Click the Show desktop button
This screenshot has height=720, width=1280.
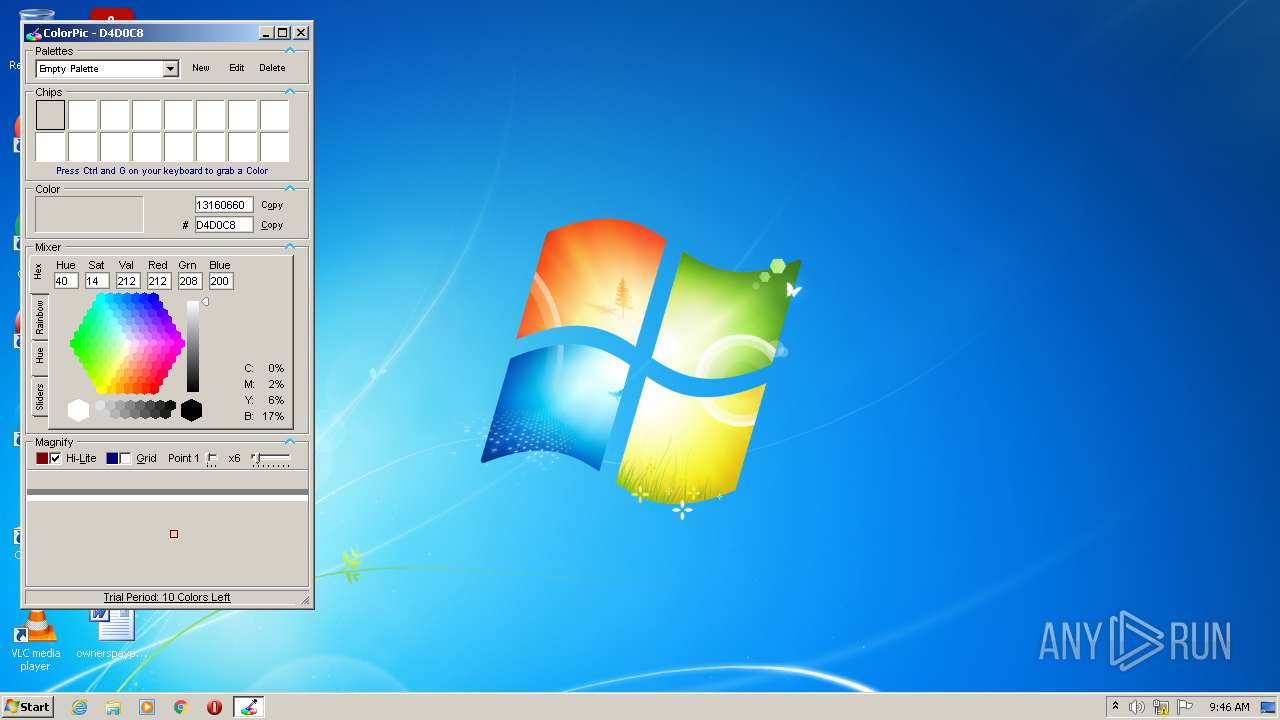click(x=1269, y=707)
